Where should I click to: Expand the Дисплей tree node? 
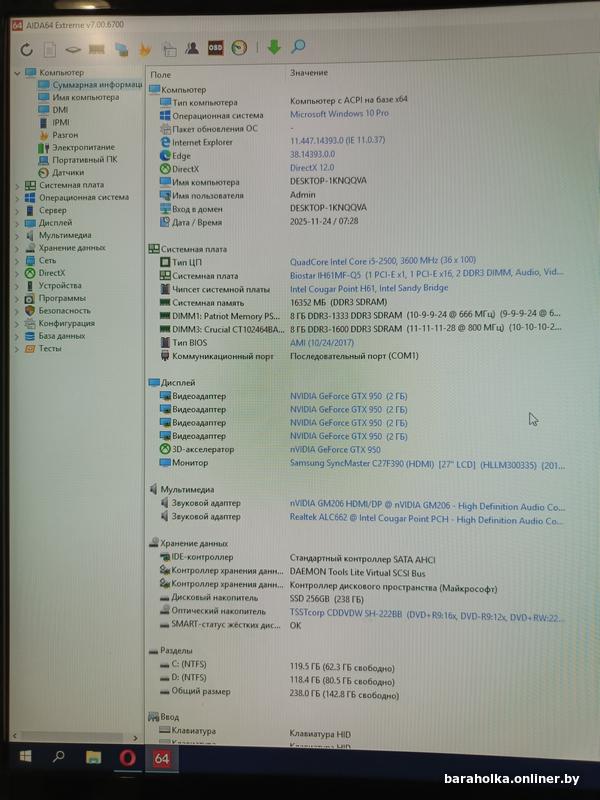[x=17, y=223]
